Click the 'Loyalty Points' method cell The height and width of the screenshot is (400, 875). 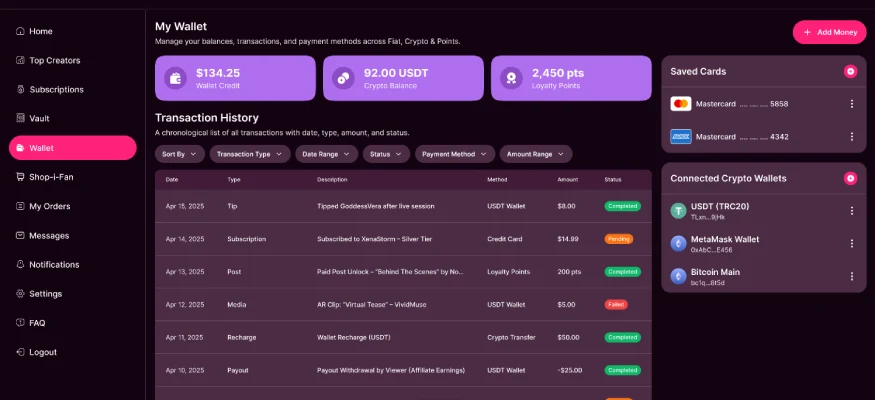508,272
